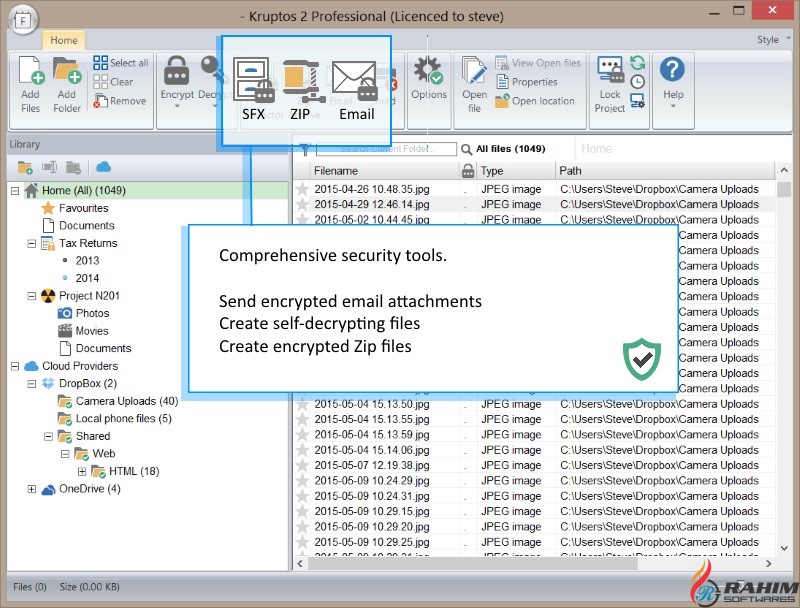Screen dimensions: 800x608
Task: Expand the HTML (18) folder node
Action: (82, 471)
